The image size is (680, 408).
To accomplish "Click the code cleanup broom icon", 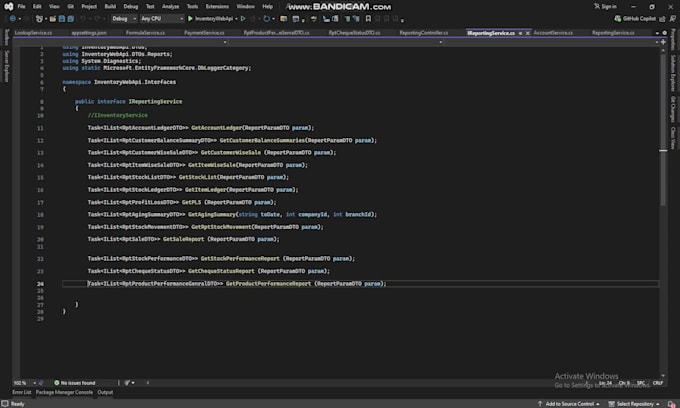I will [x=127, y=383].
